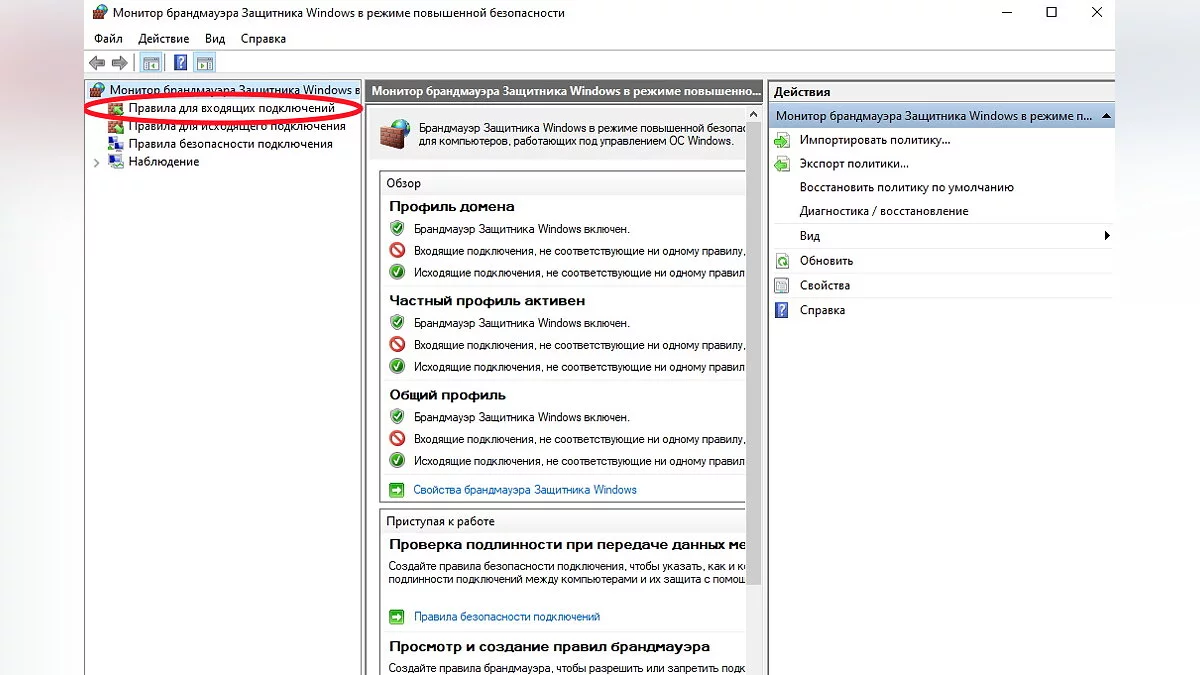This screenshot has height=675, width=1200.
Task: Collapse the actions section header arrow
Action: (1106, 116)
